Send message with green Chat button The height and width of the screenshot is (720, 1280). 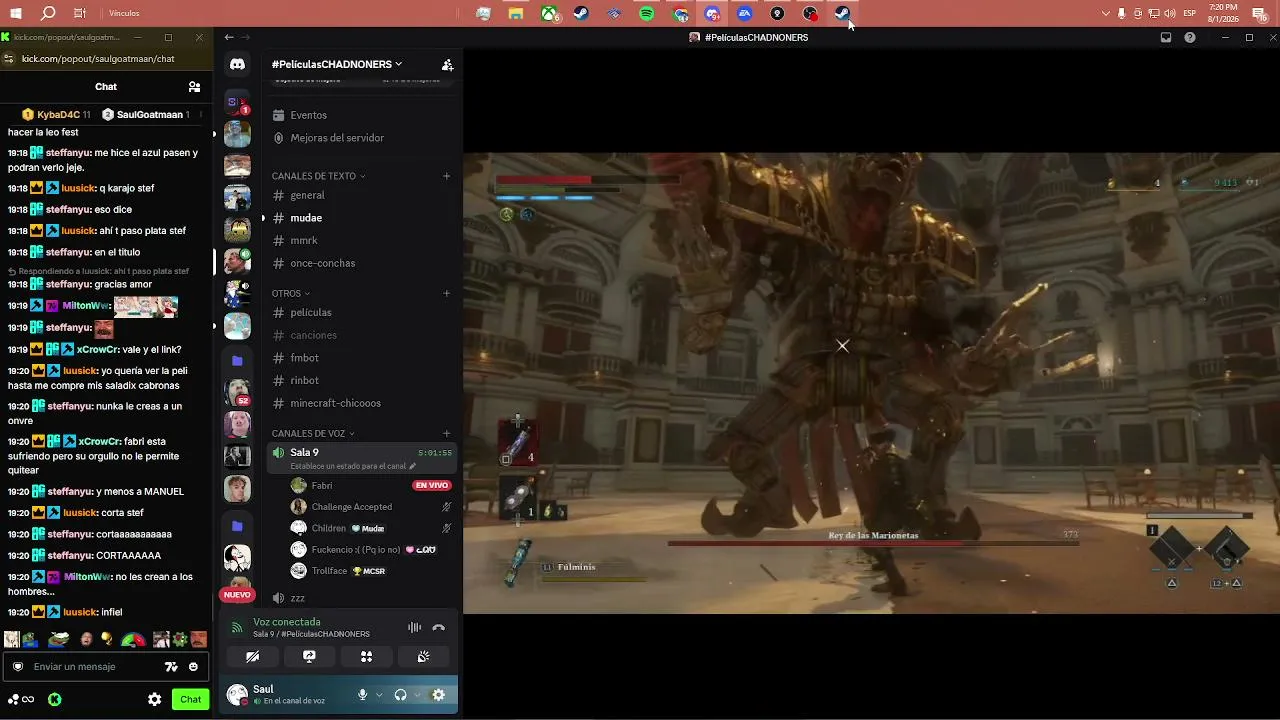190,700
